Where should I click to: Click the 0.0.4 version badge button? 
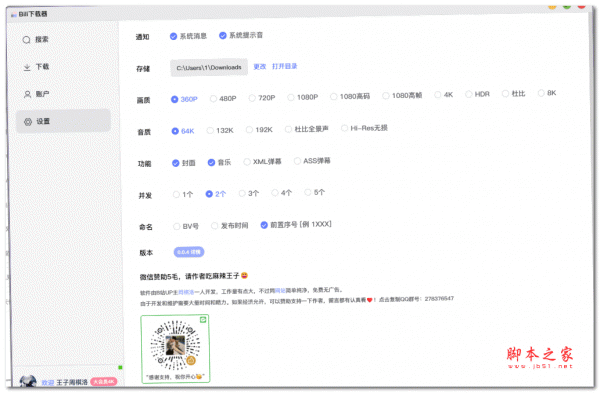(189, 252)
